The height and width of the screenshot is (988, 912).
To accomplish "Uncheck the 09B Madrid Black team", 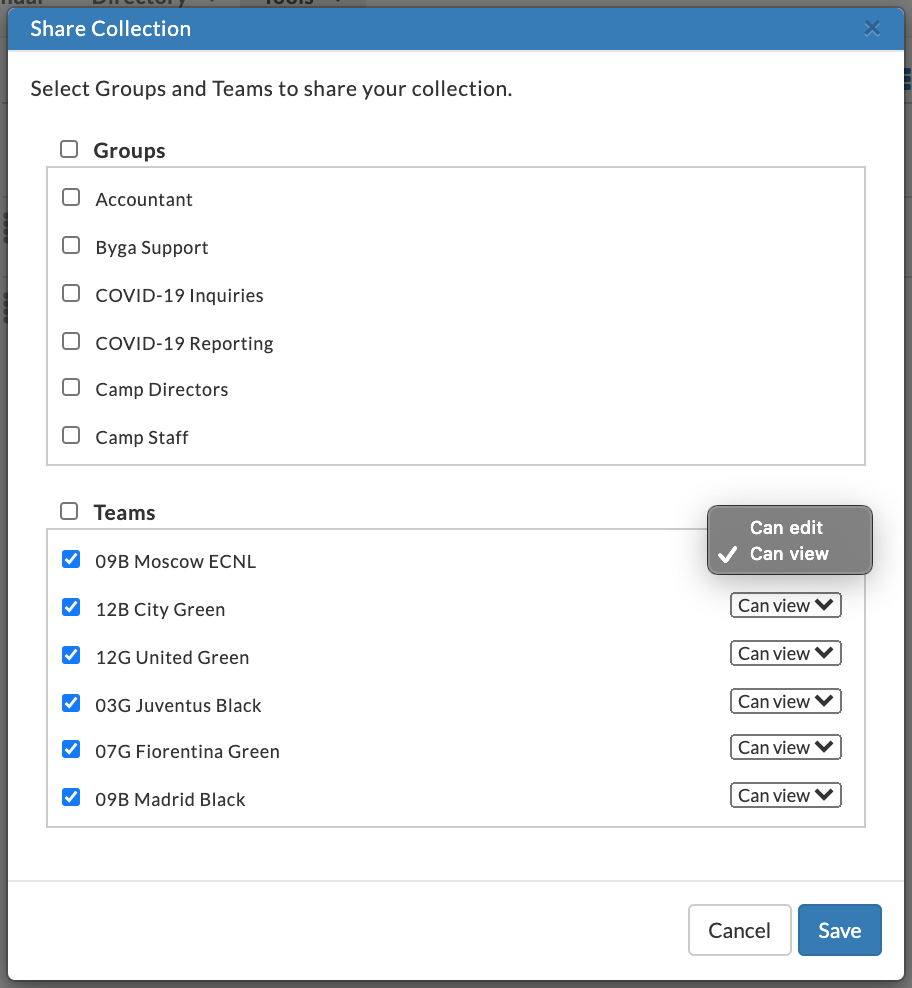I will pyautogui.click(x=71, y=797).
